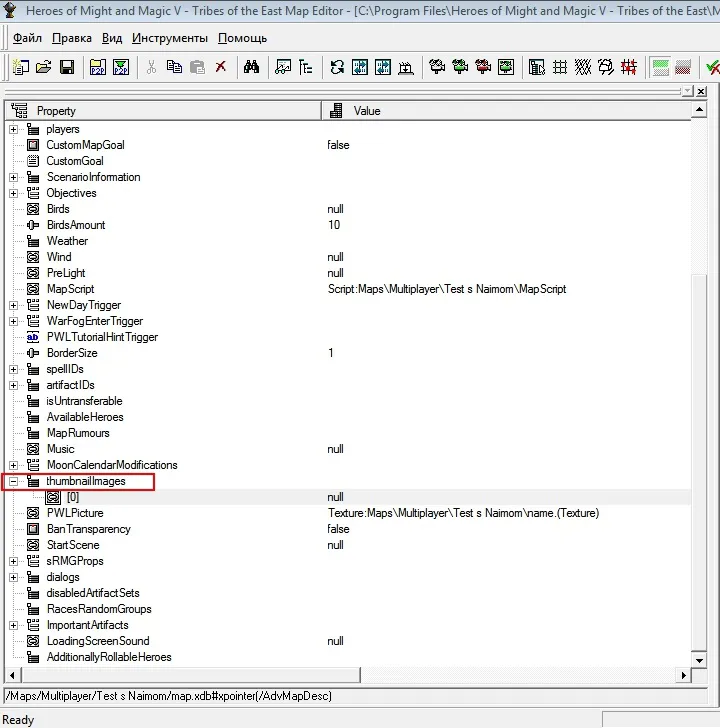Open the panel's small dropdown arrow

pyautogui.click(x=688, y=91)
